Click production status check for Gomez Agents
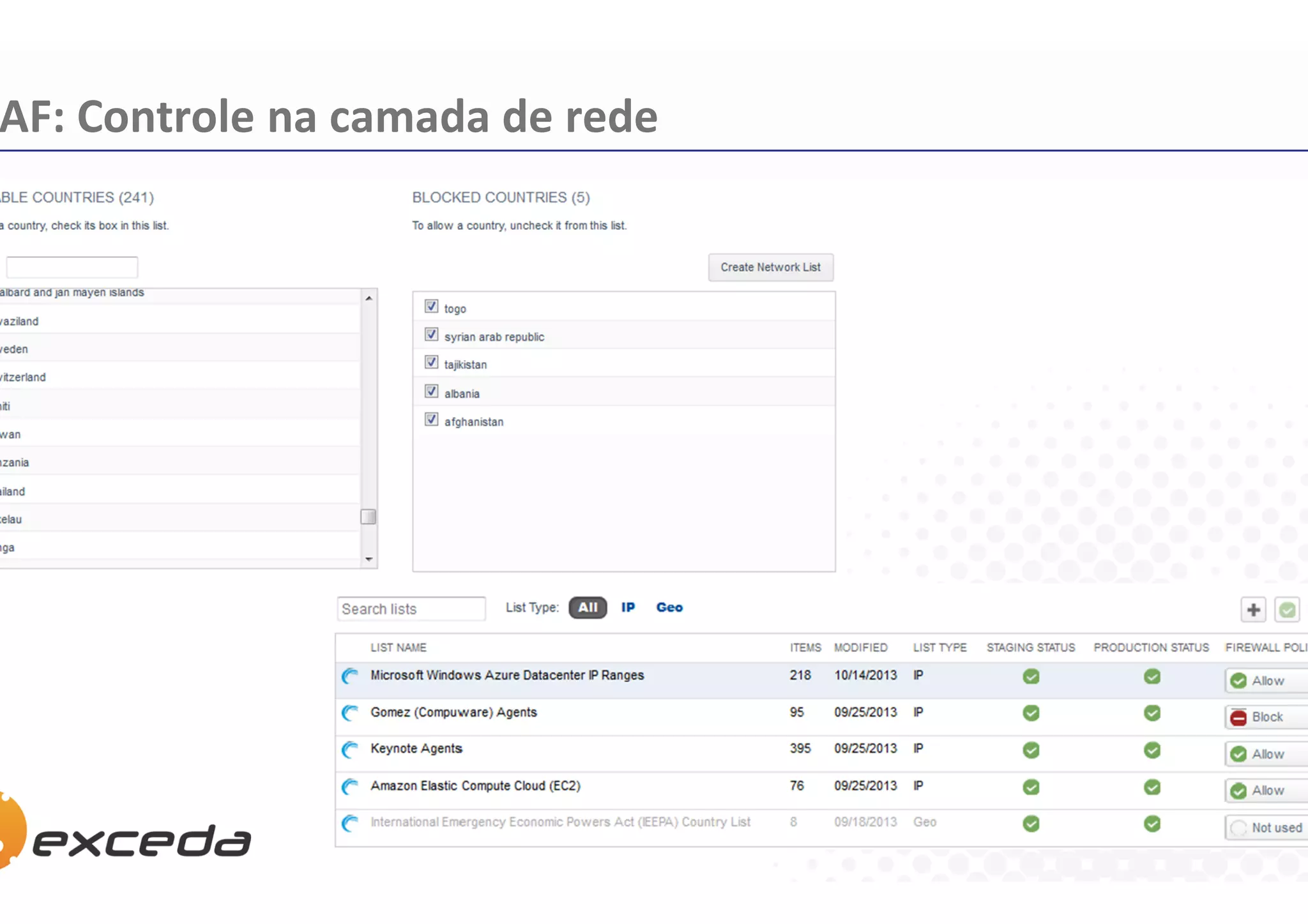The width and height of the screenshot is (1308, 924). [x=1152, y=713]
